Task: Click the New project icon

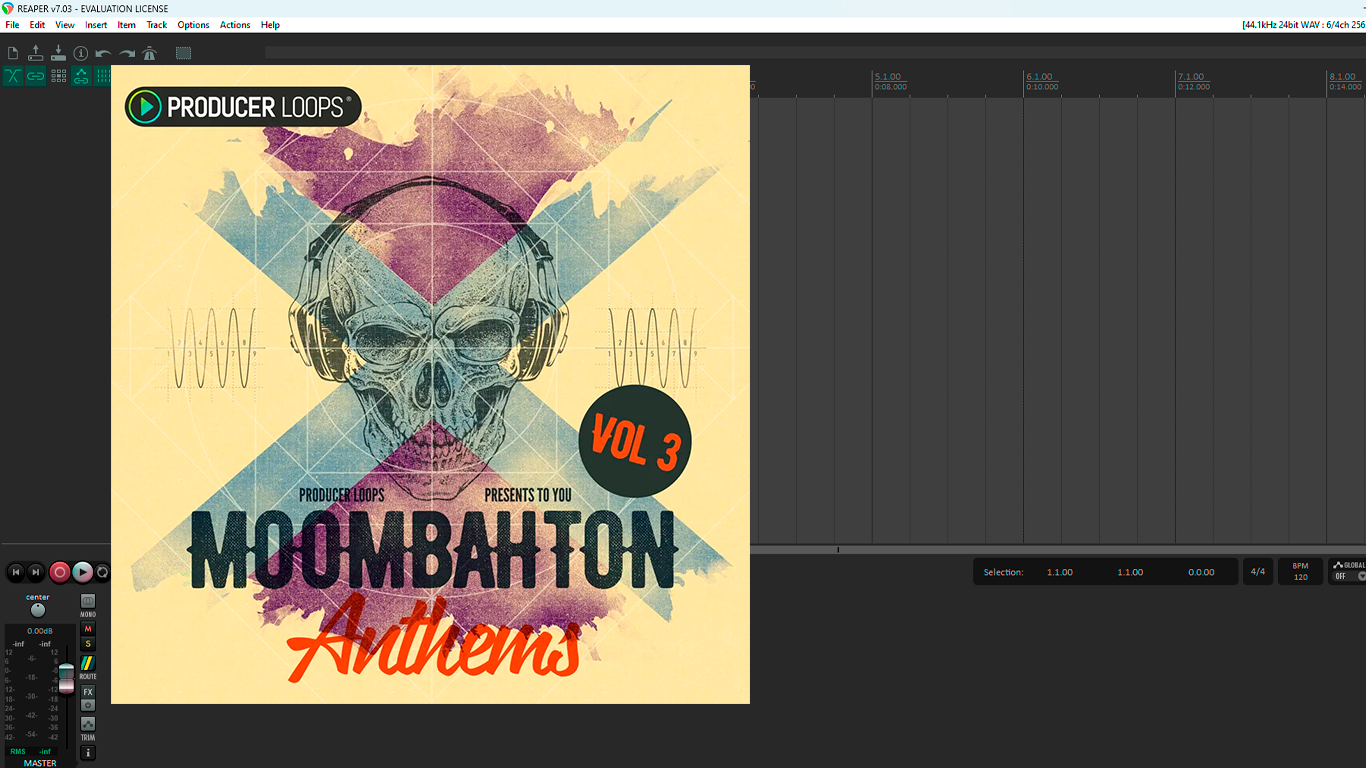Action: pyautogui.click(x=13, y=53)
